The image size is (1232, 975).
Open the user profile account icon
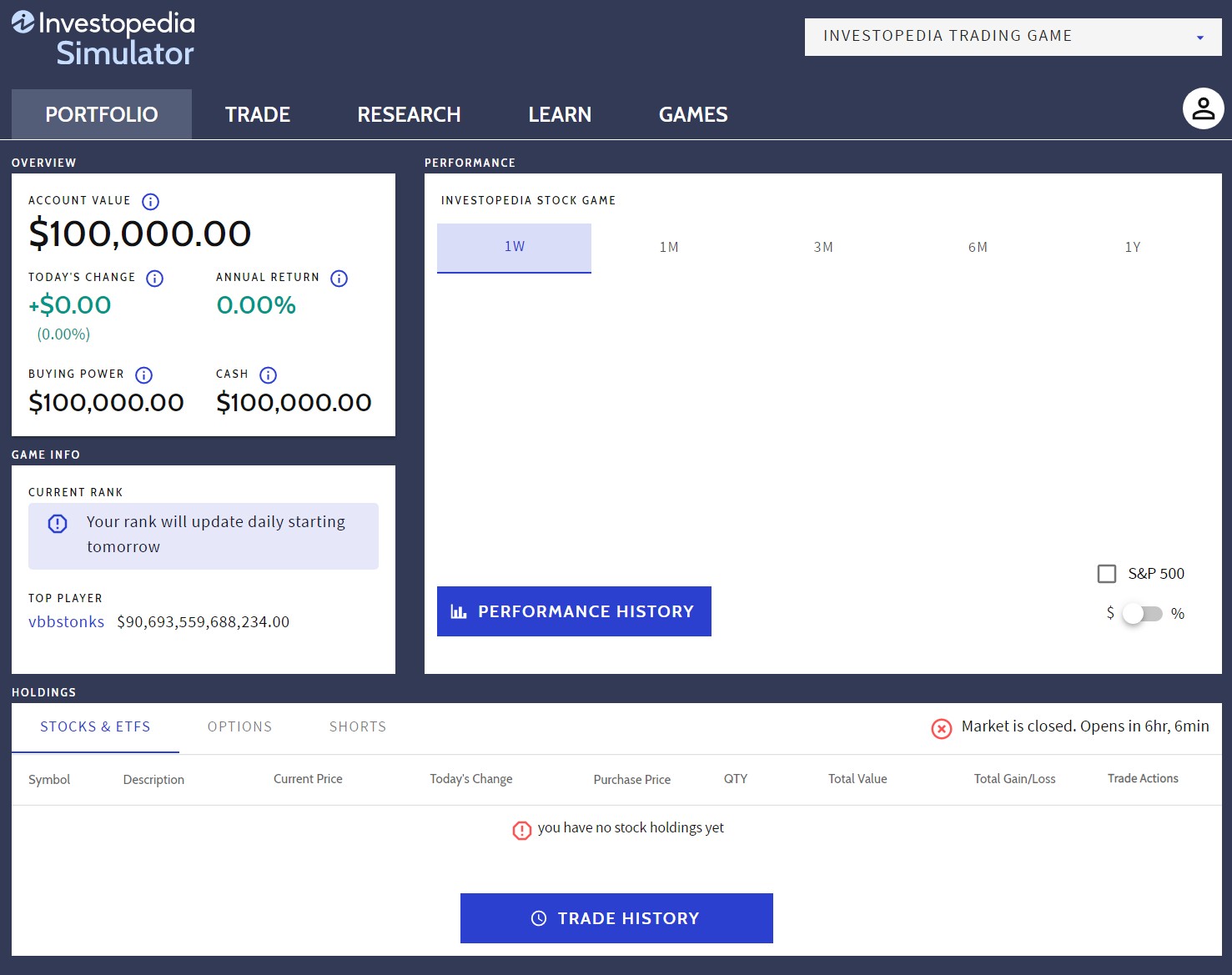click(x=1203, y=108)
